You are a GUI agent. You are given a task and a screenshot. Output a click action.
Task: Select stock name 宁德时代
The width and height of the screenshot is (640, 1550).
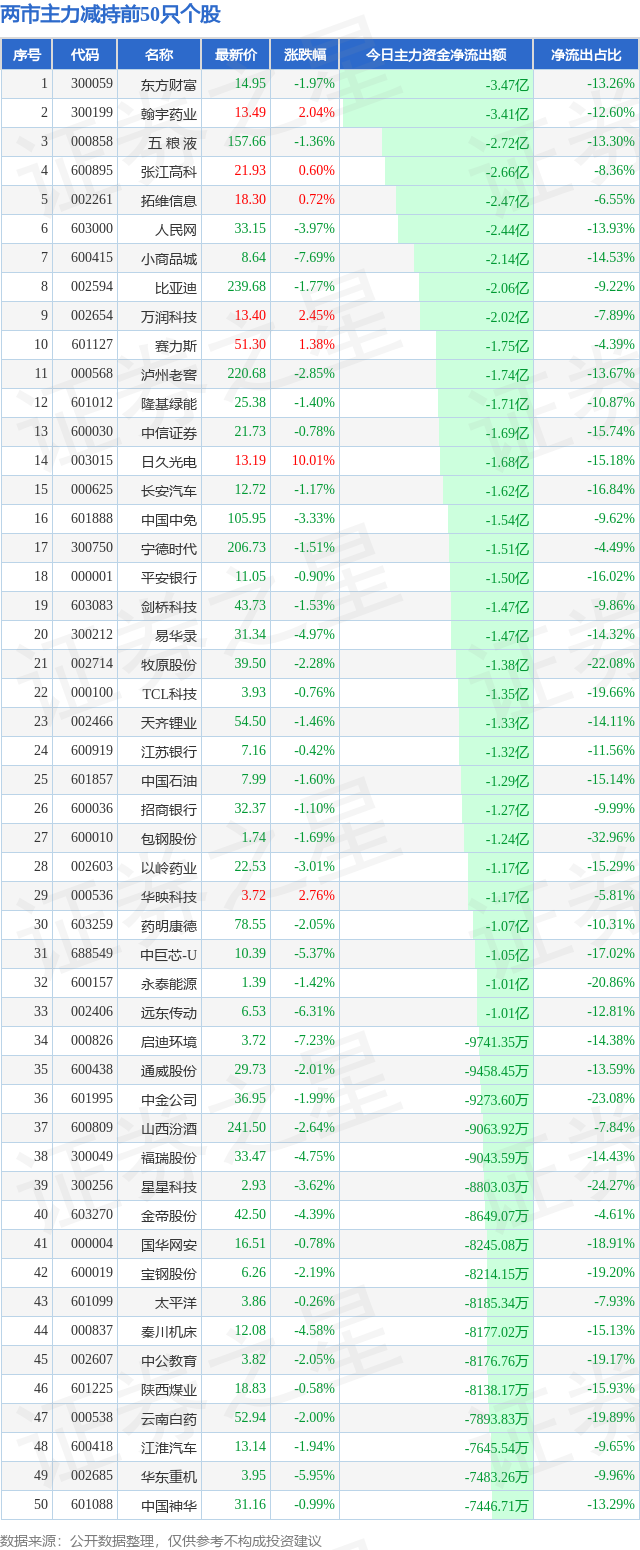[x=169, y=548]
